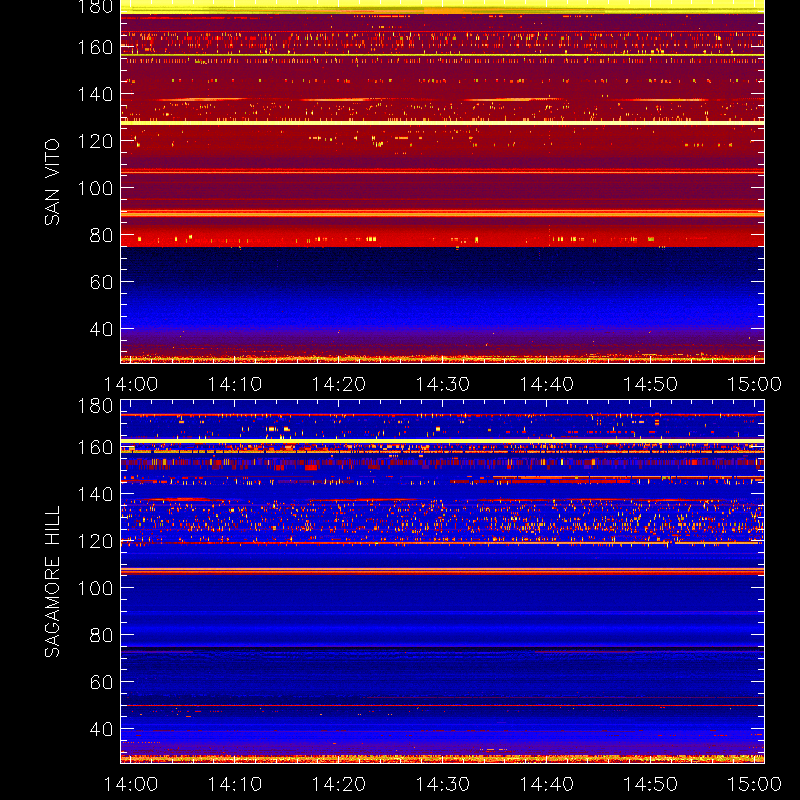The height and width of the screenshot is (800, 800).
Task: Select the Sagamore Hill spectrogram plot area
Action: click(442, 581)
